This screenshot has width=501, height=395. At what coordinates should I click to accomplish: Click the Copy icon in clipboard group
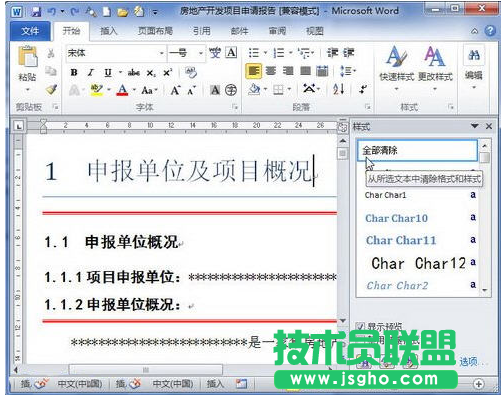tap(51, 71)
